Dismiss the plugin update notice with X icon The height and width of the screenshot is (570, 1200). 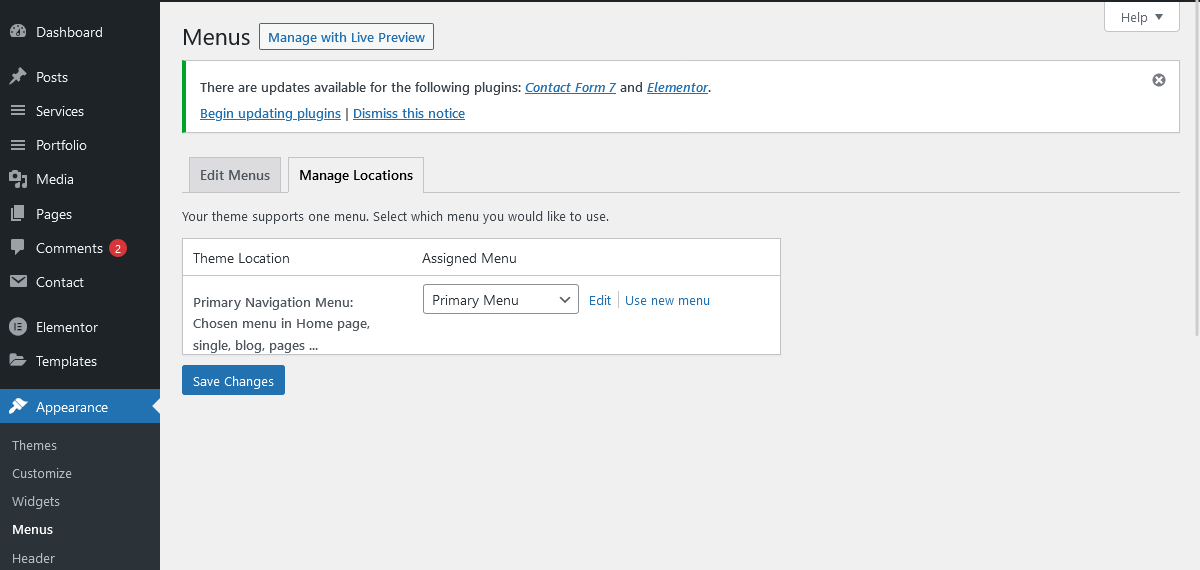[x=1159, y=80]
